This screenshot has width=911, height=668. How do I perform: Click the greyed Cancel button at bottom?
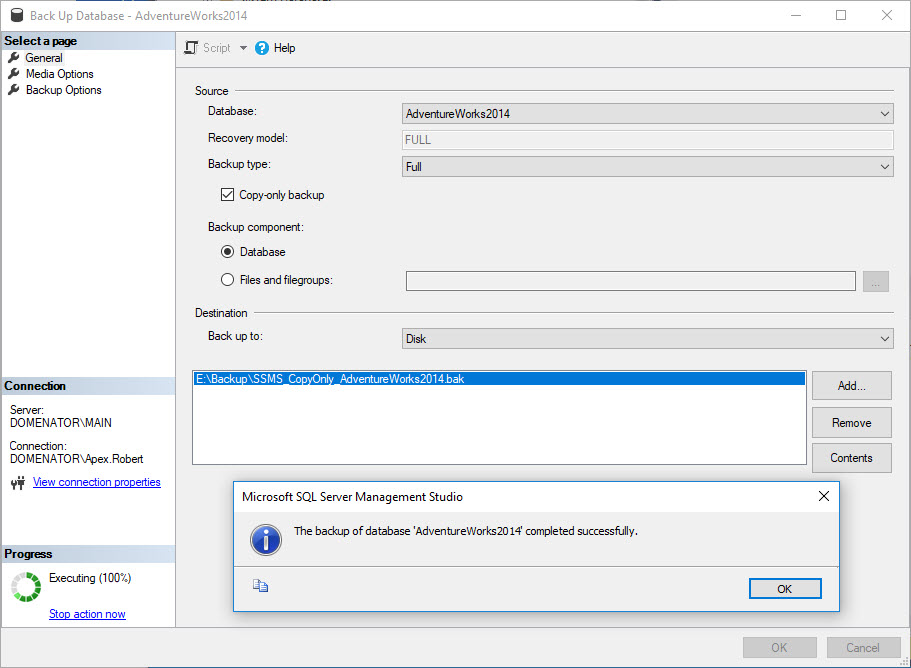tap(863, 648)
